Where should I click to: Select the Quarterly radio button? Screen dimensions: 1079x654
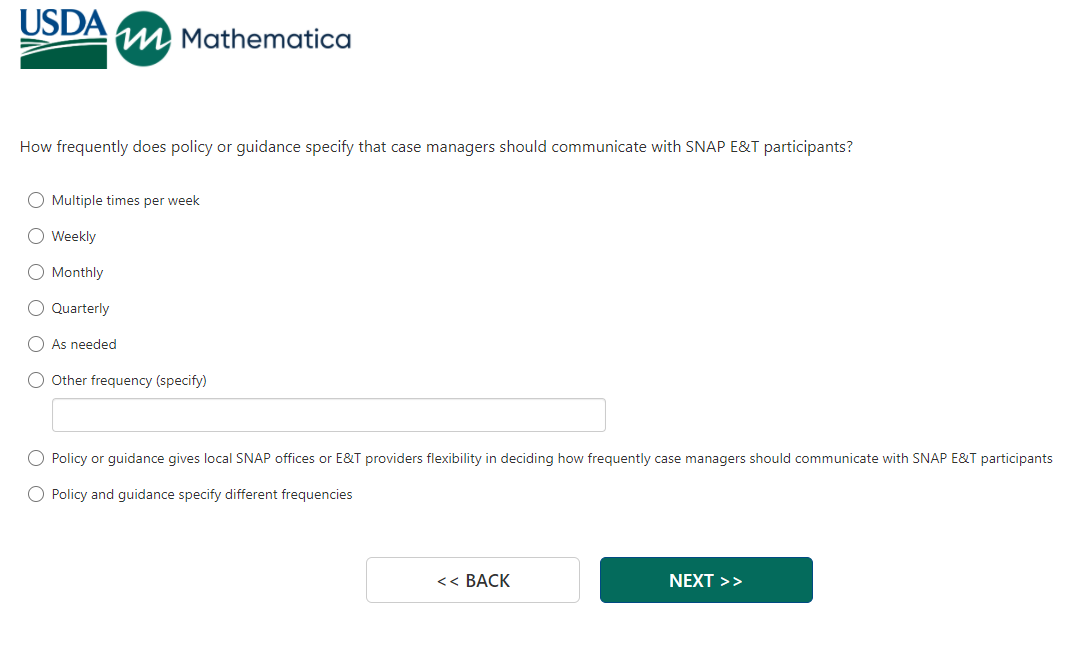pos(36,308)
